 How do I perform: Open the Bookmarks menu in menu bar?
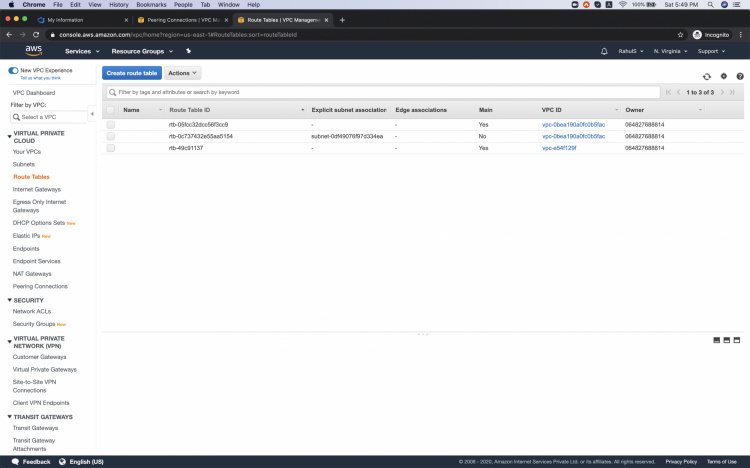151,5
